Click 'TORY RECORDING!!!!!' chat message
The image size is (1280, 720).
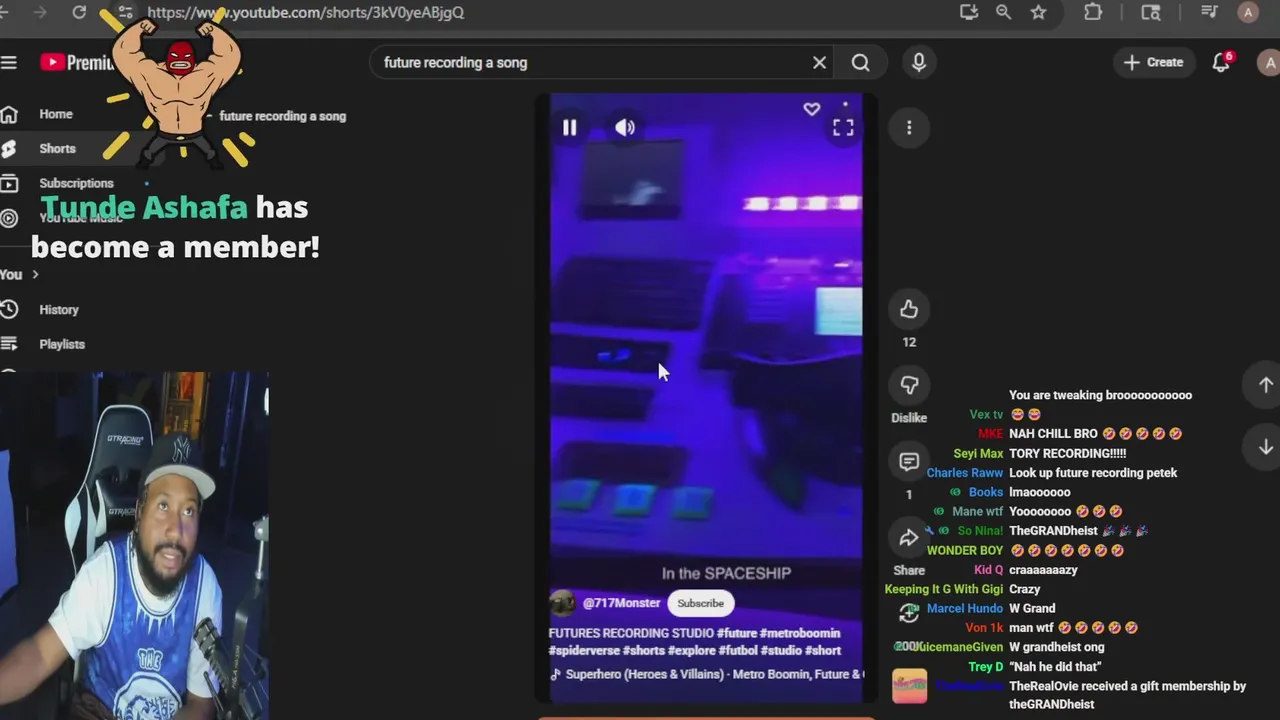coord(1068,453)
